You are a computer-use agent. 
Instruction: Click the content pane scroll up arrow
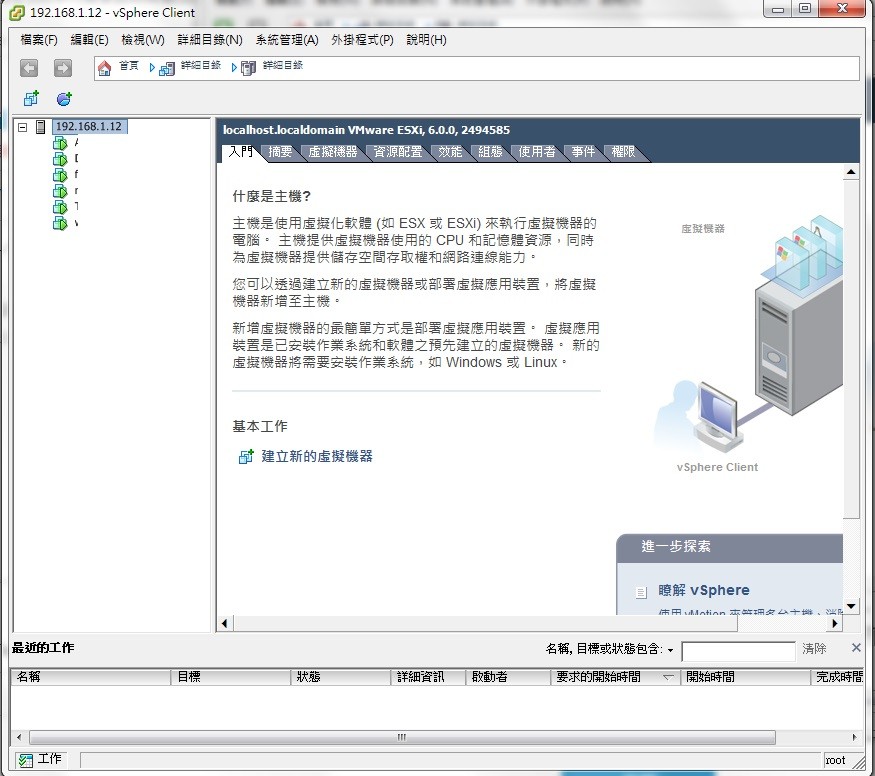click(850, 172)
